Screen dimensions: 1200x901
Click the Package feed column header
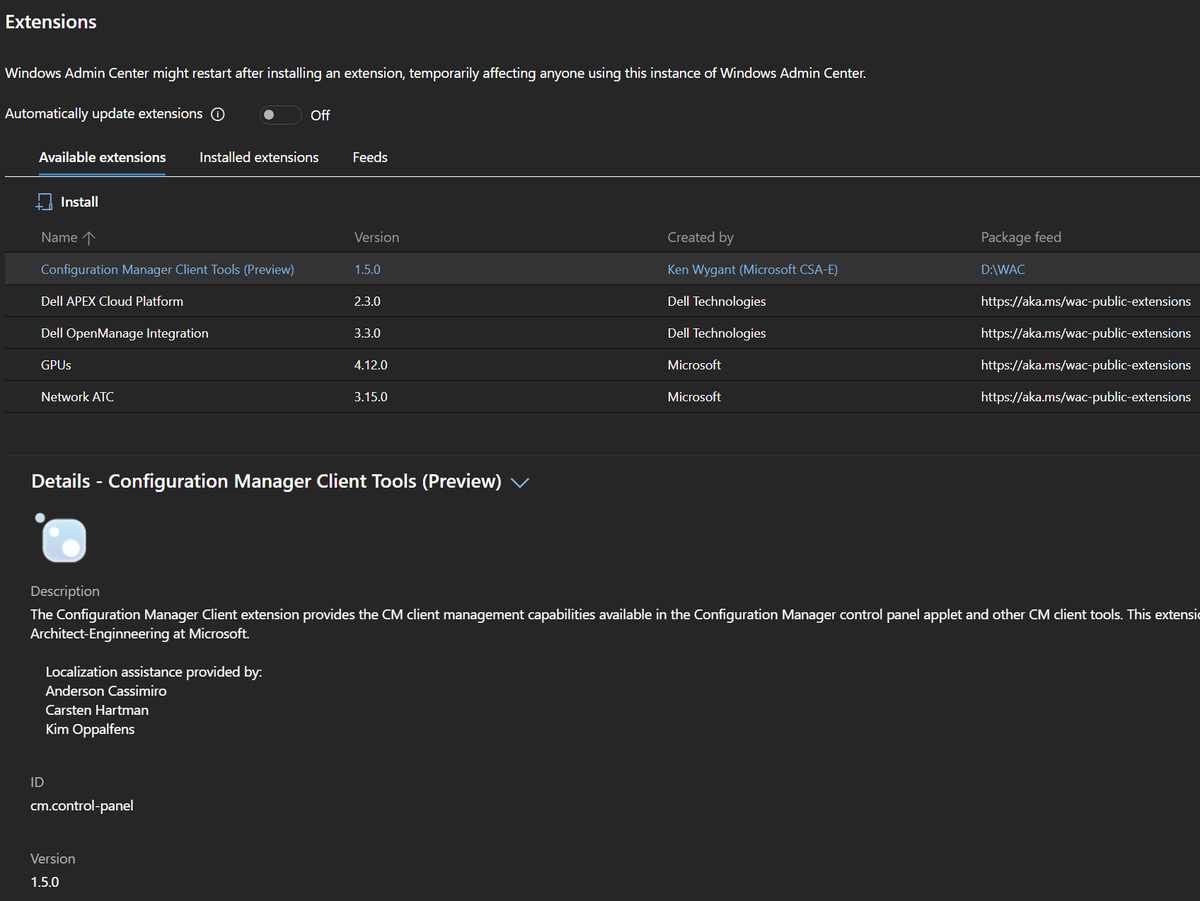pyautogui.click(x=1021, y=238)
